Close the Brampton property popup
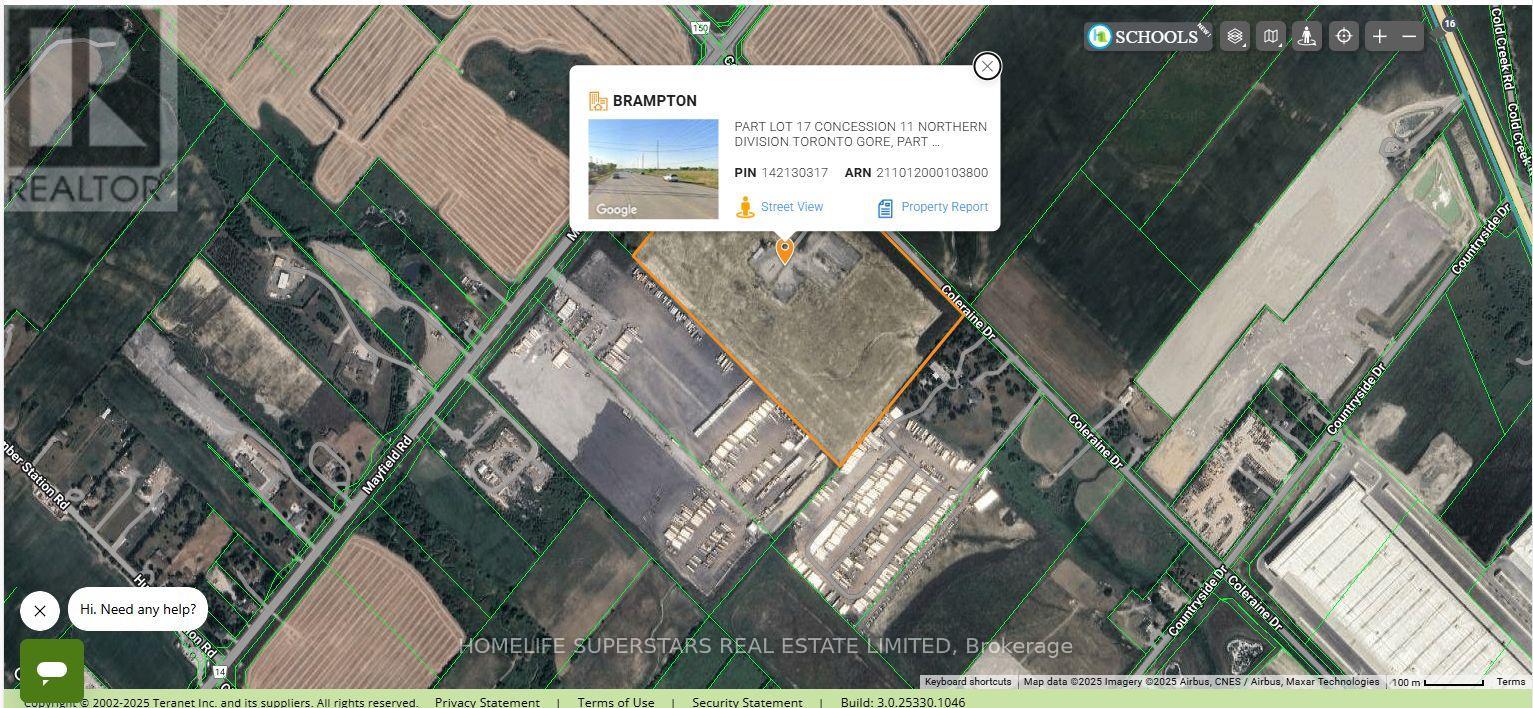This screenshot has height=708, width=1533. [x=987, y=66]
